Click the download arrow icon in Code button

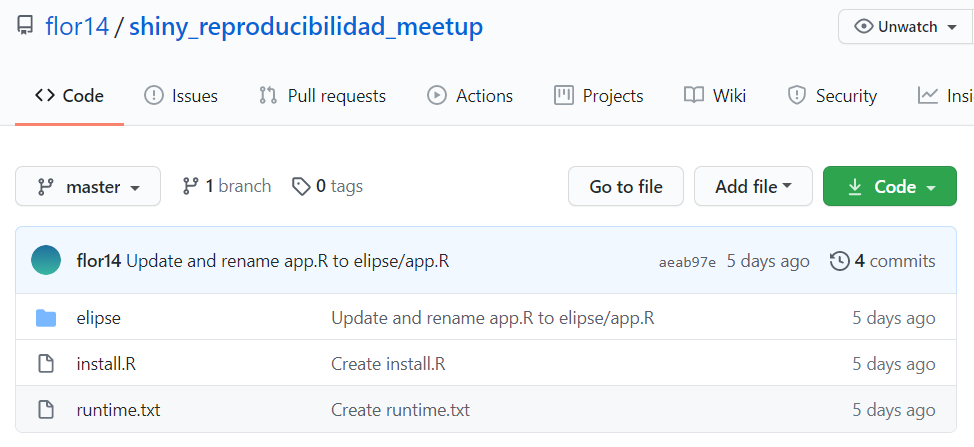(855, 186)
